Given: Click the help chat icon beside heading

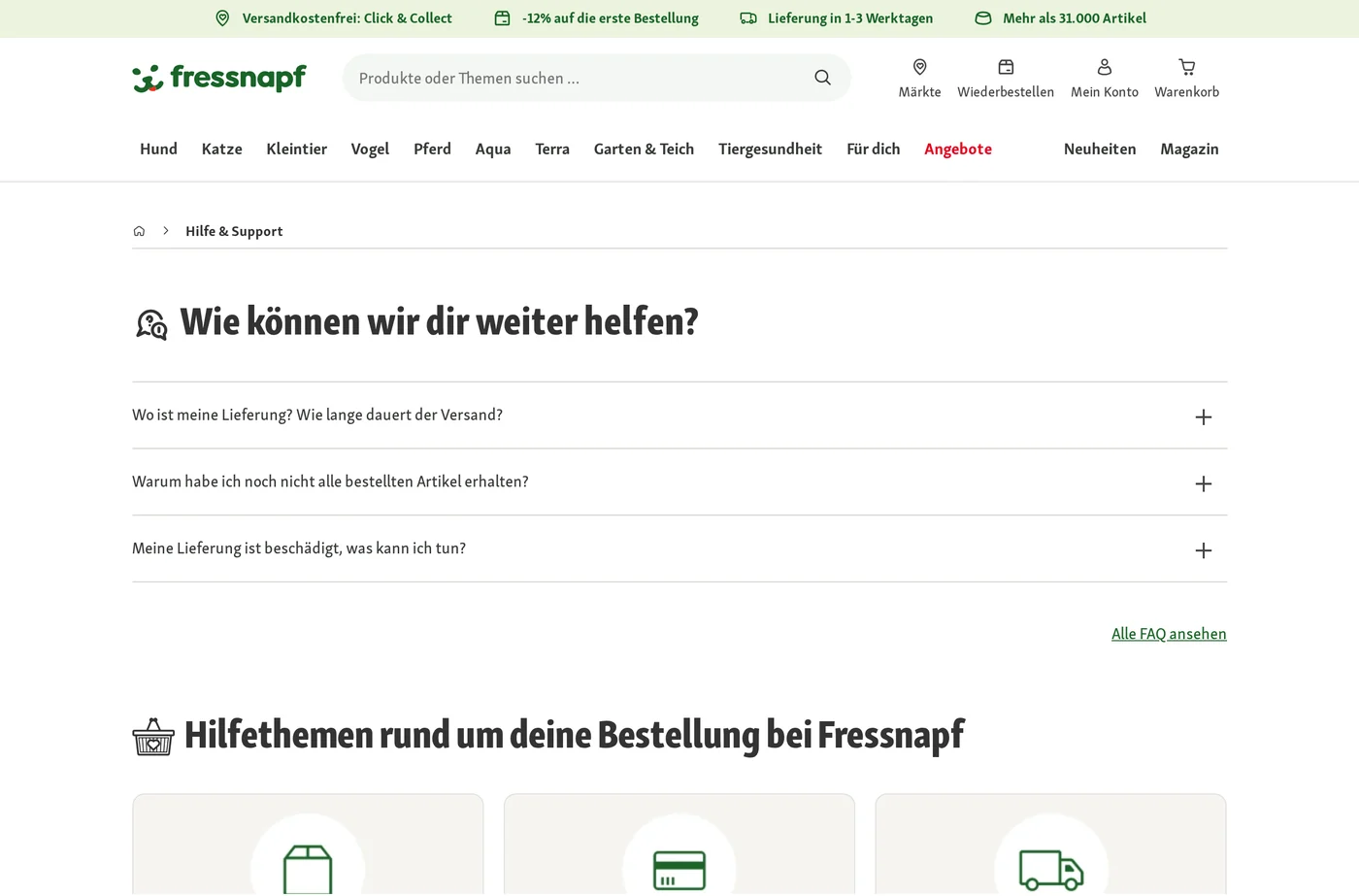Looking at the screenshot, I should [x=151, y=324].
